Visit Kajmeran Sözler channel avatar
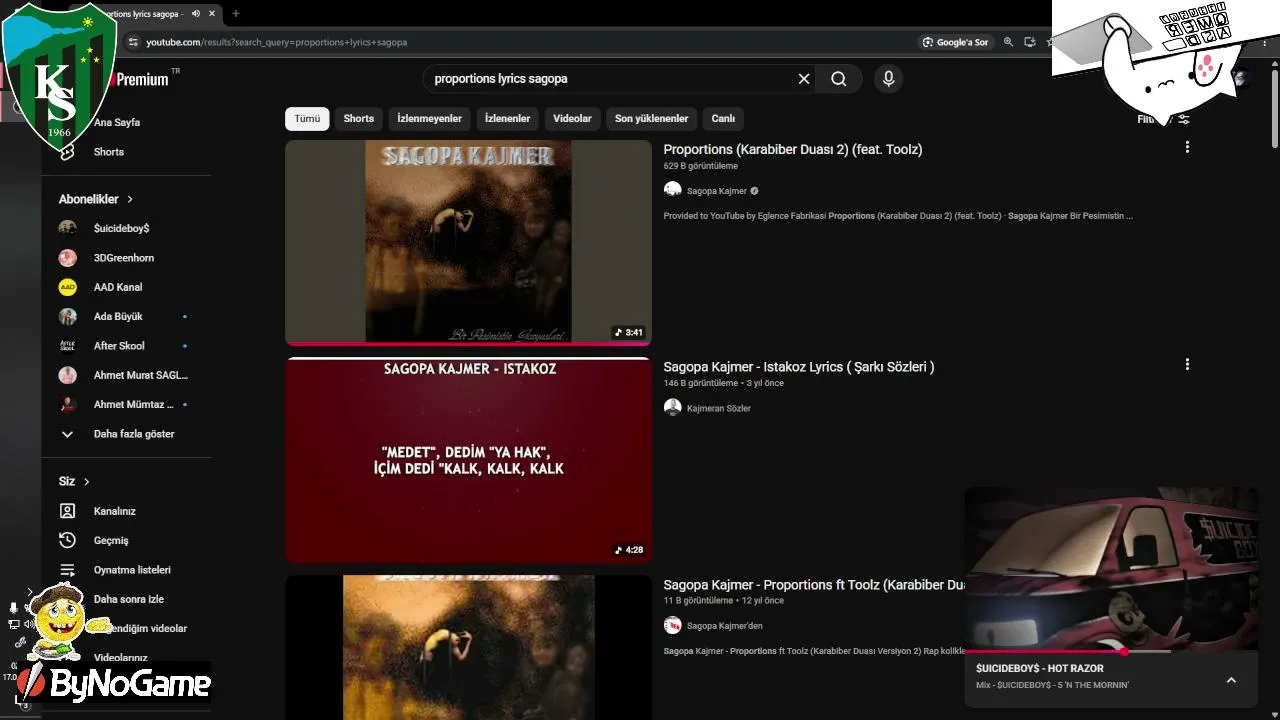Viewport: 1280px width, 720px height. [673, 407]
